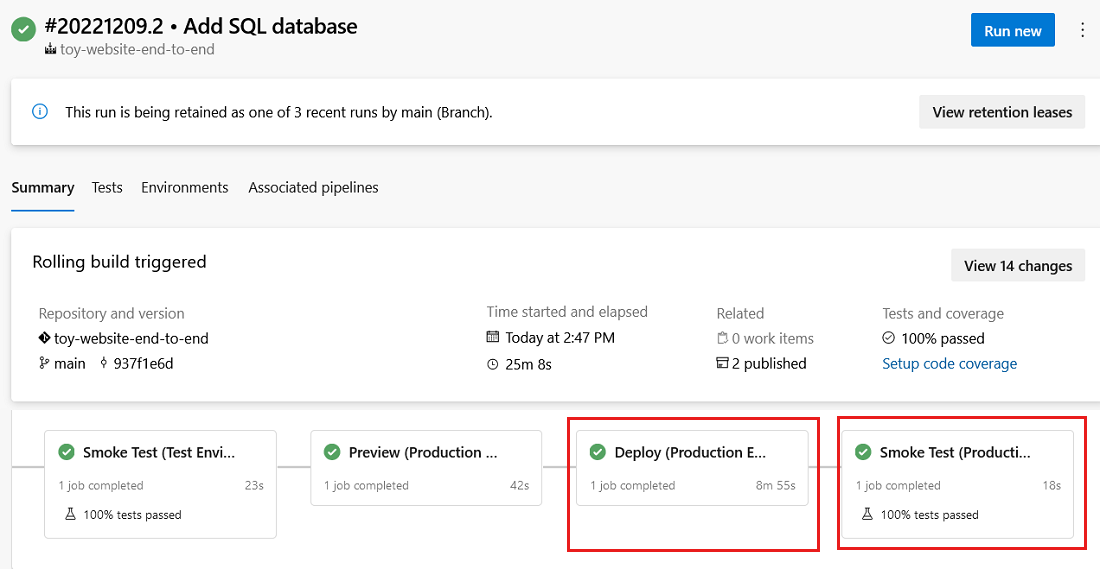Open the toy-website-end-to-end repository link

click(x=131, y=338)
